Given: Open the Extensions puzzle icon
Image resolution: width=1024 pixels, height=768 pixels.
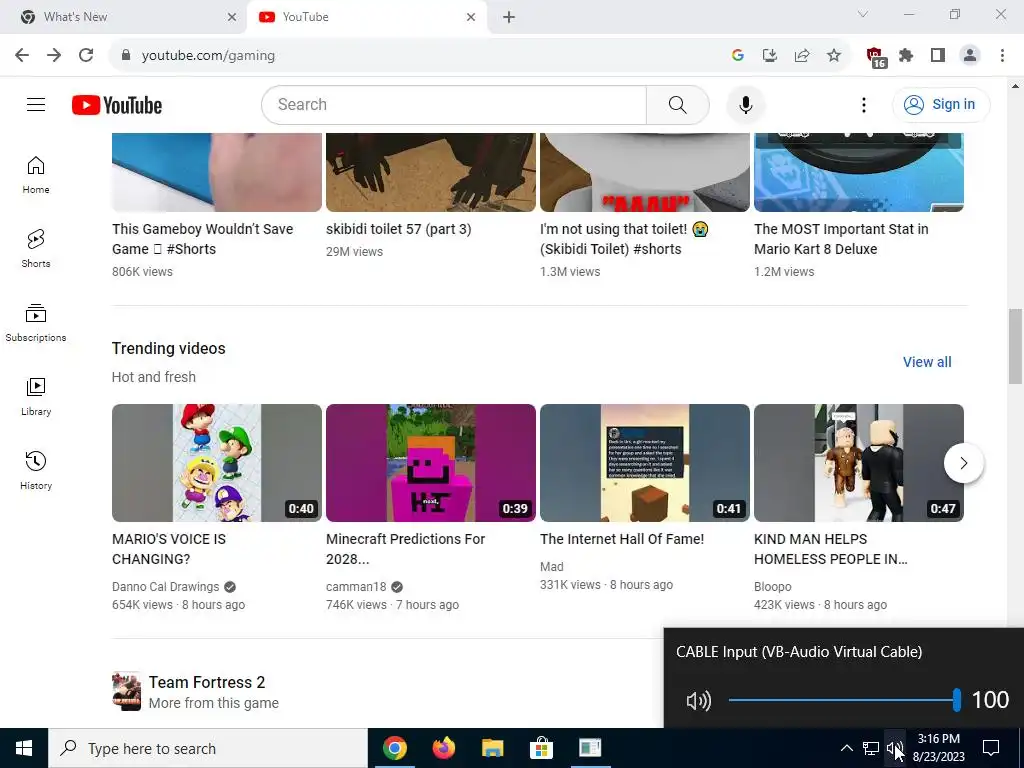Looking at the screenshot, I should click(906, 56).
